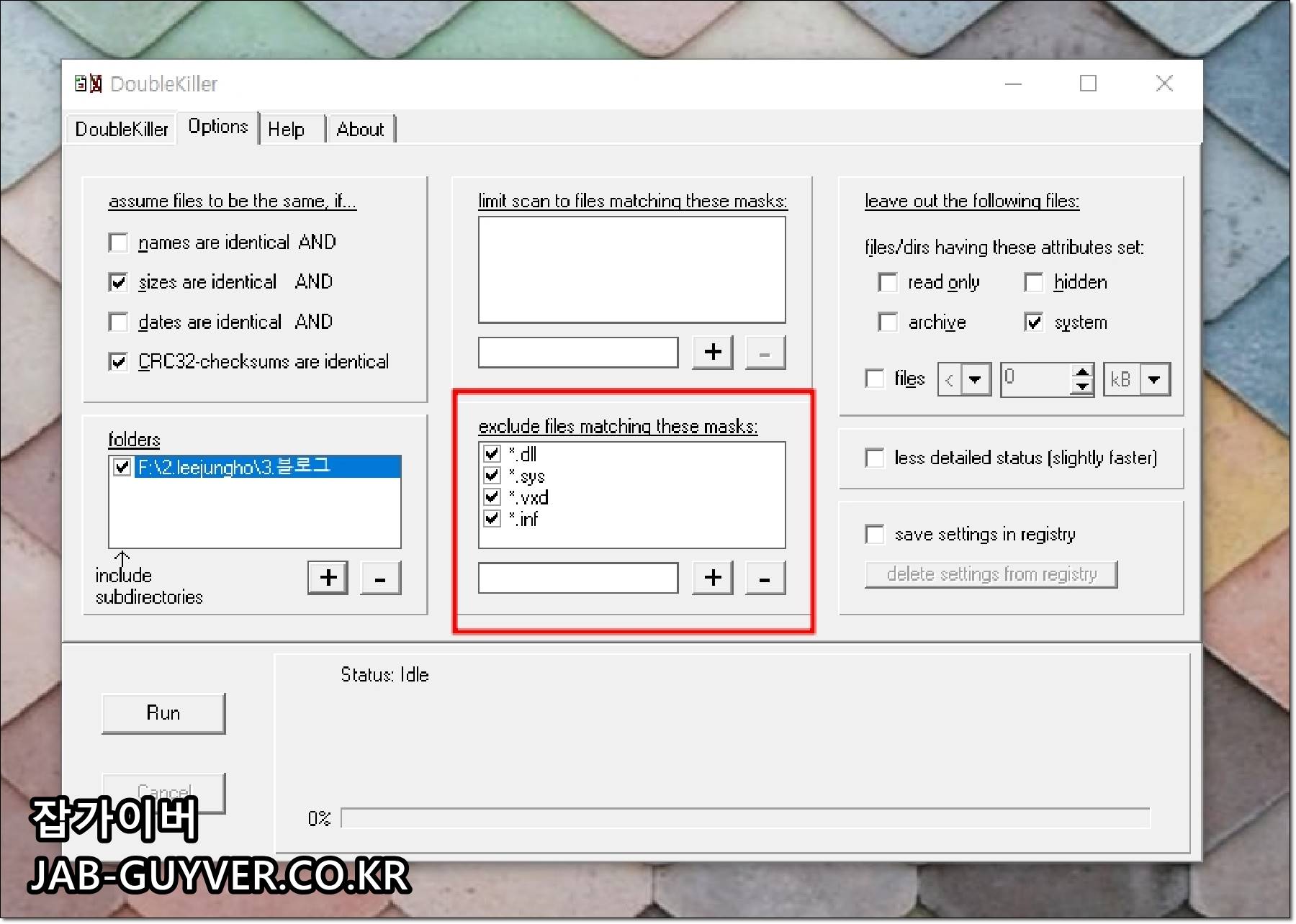1296x924 pixels.
Task: Toggle the *.vxd exclude mask checkbox
Action: click(x=492, y=497)
